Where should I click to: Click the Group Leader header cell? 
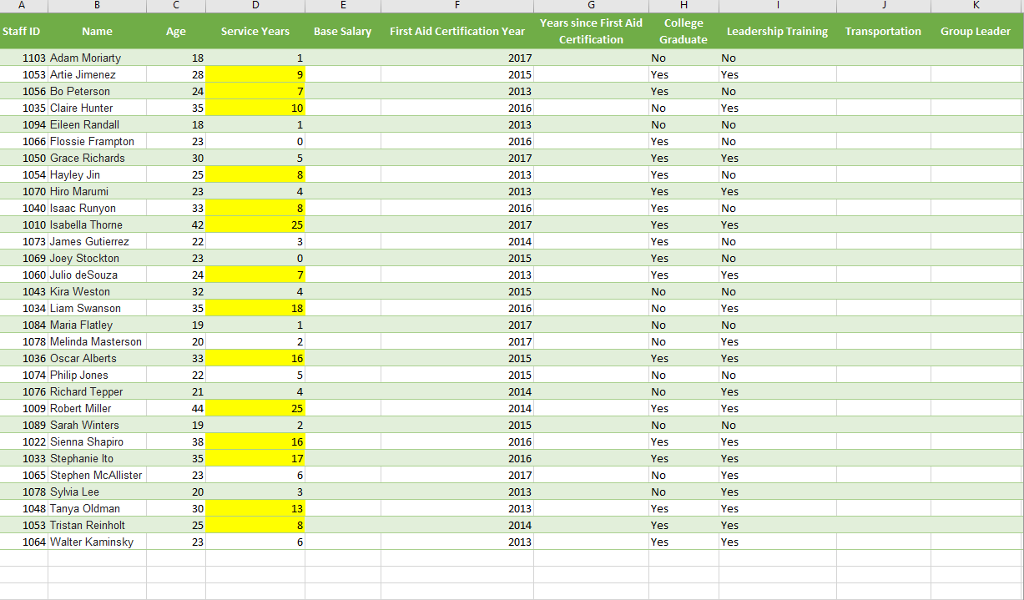pos(976,31)
